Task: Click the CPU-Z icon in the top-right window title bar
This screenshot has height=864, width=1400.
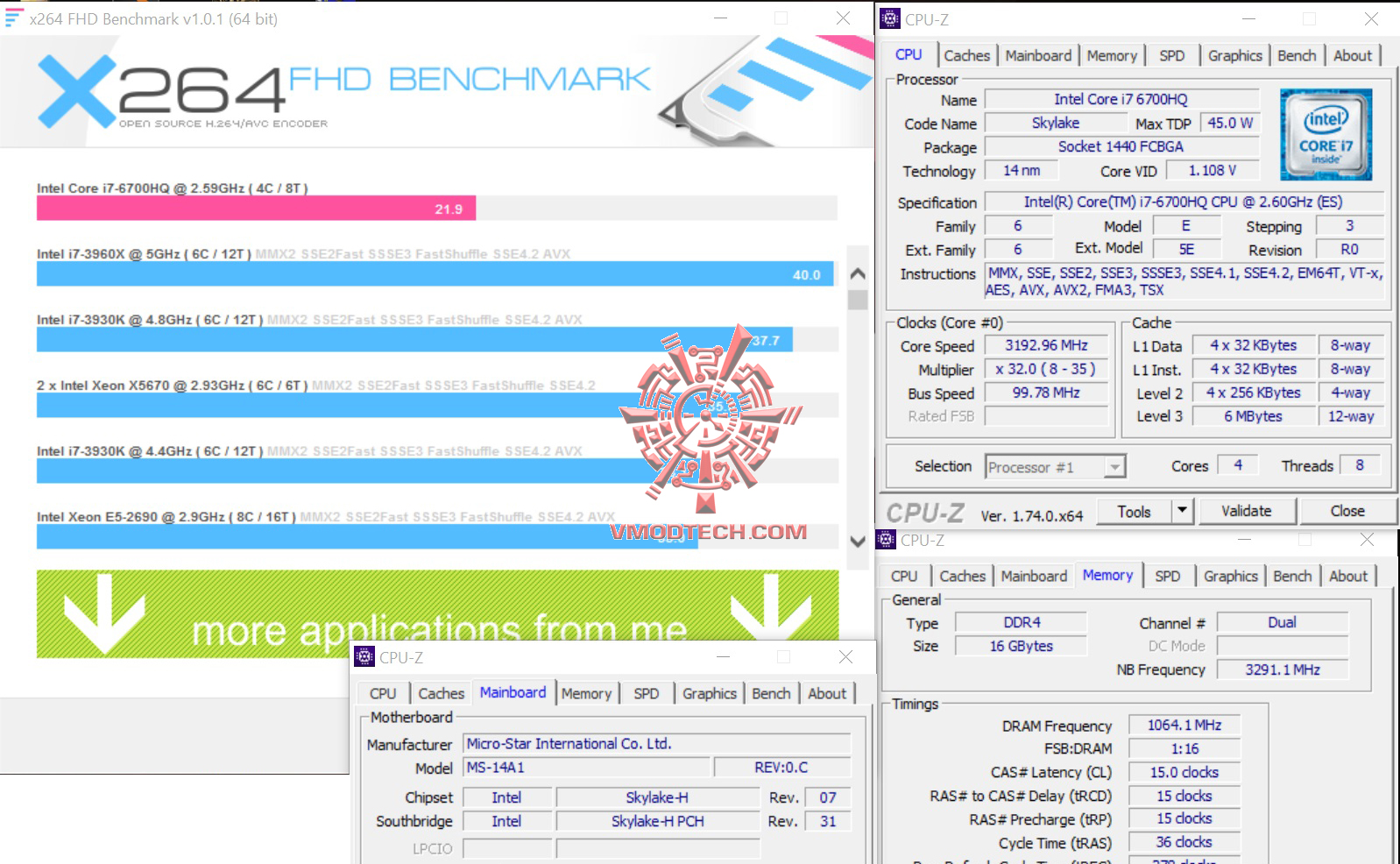Action: coord(890,18)
